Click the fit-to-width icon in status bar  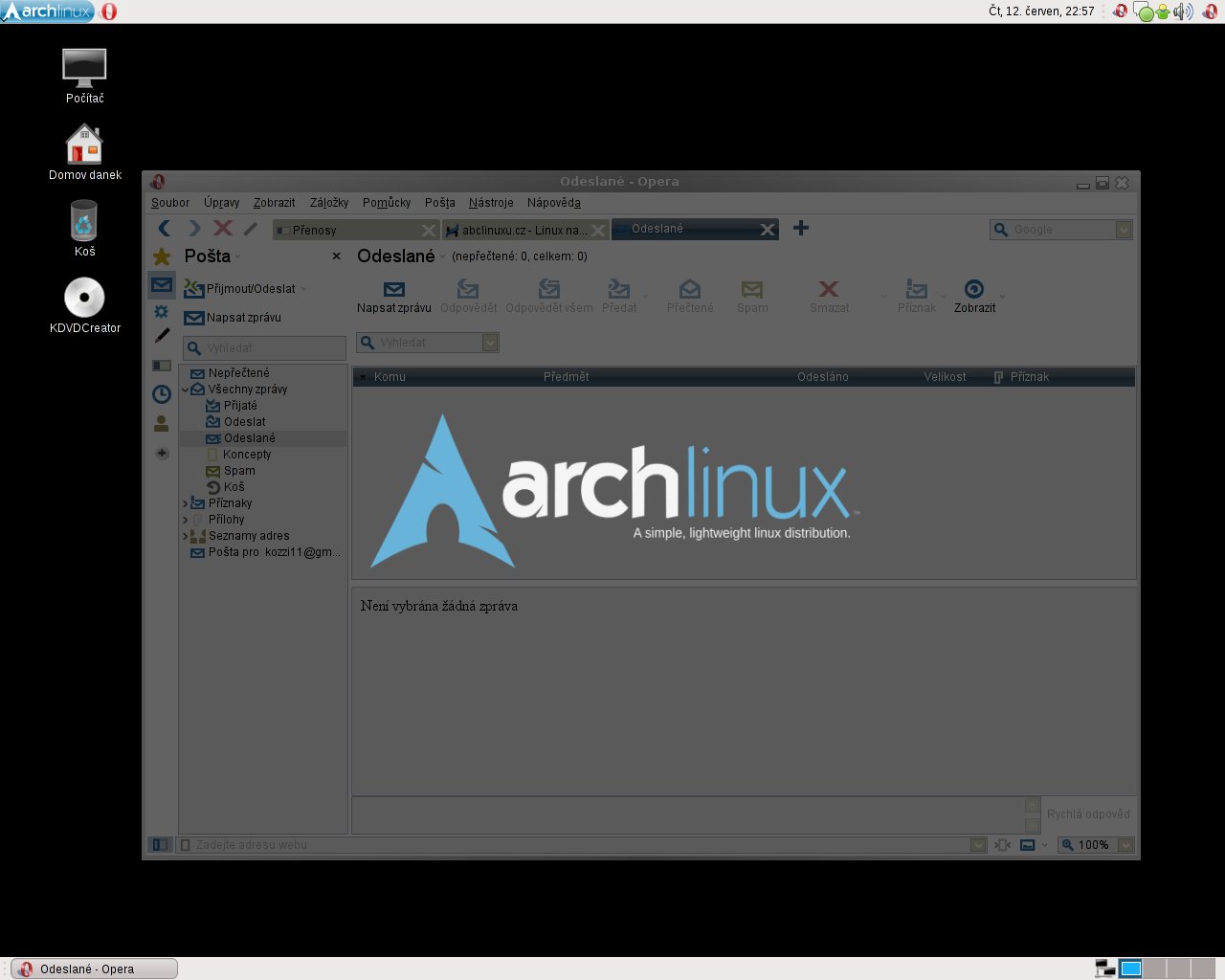pyautogui.click(x=1002, y=845)
